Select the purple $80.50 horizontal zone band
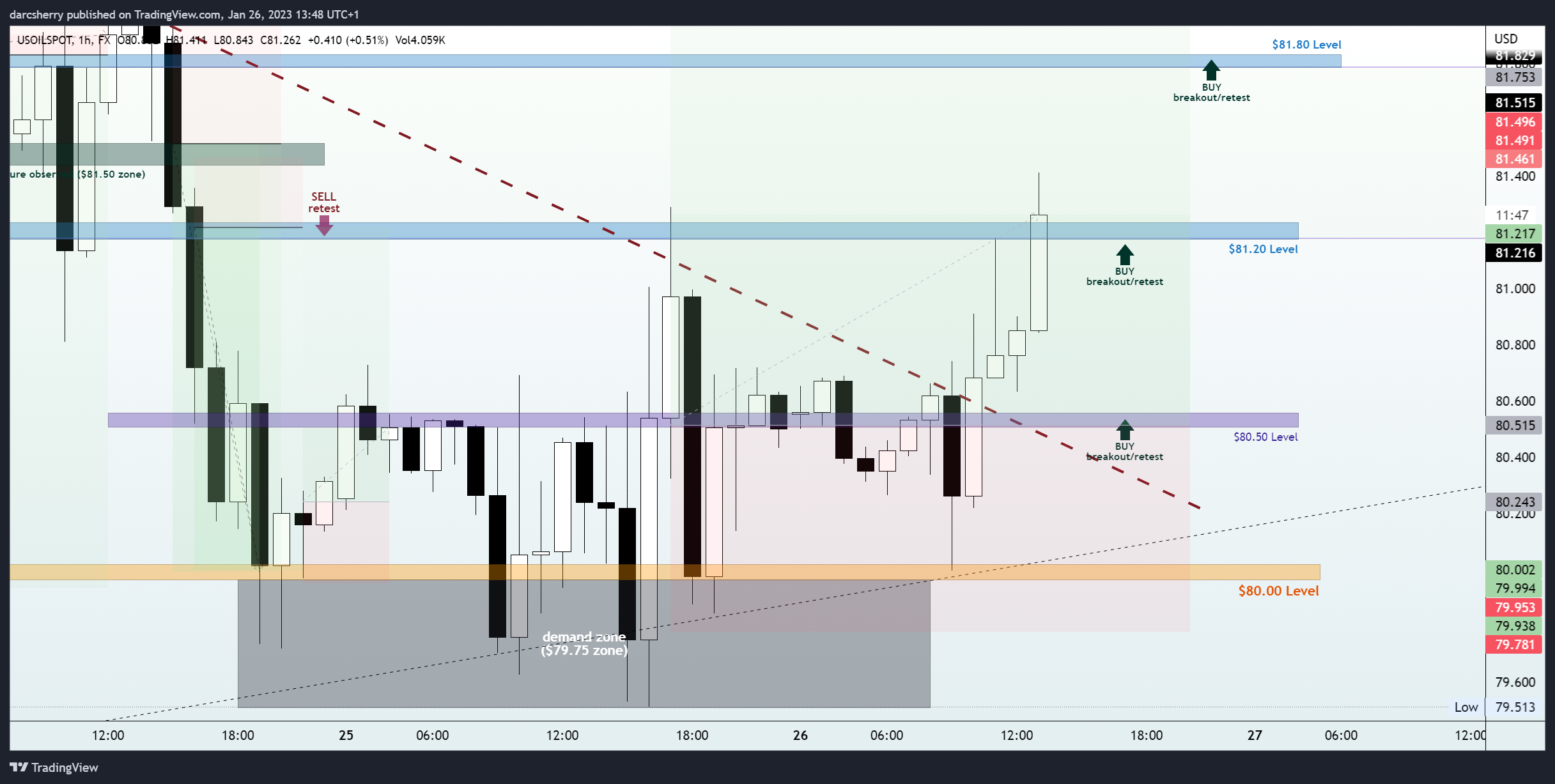Viewport: 1555px width, 784px height. [703, 420]
